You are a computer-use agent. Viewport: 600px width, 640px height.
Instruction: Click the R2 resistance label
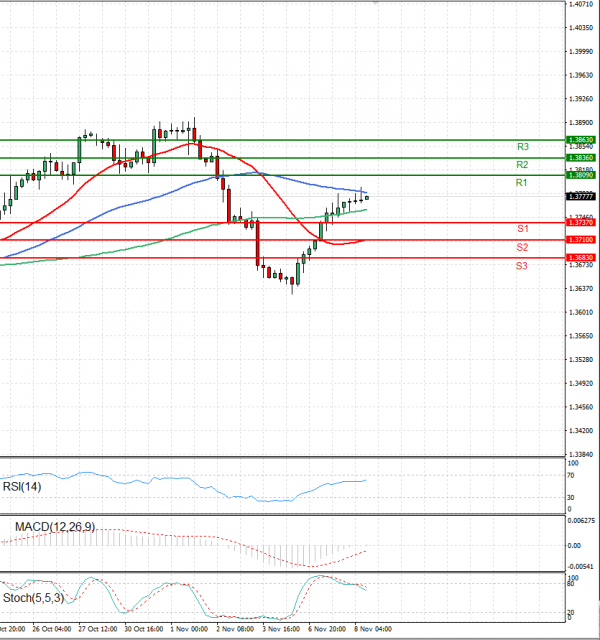pyautogui.click(x=522, y=164)
